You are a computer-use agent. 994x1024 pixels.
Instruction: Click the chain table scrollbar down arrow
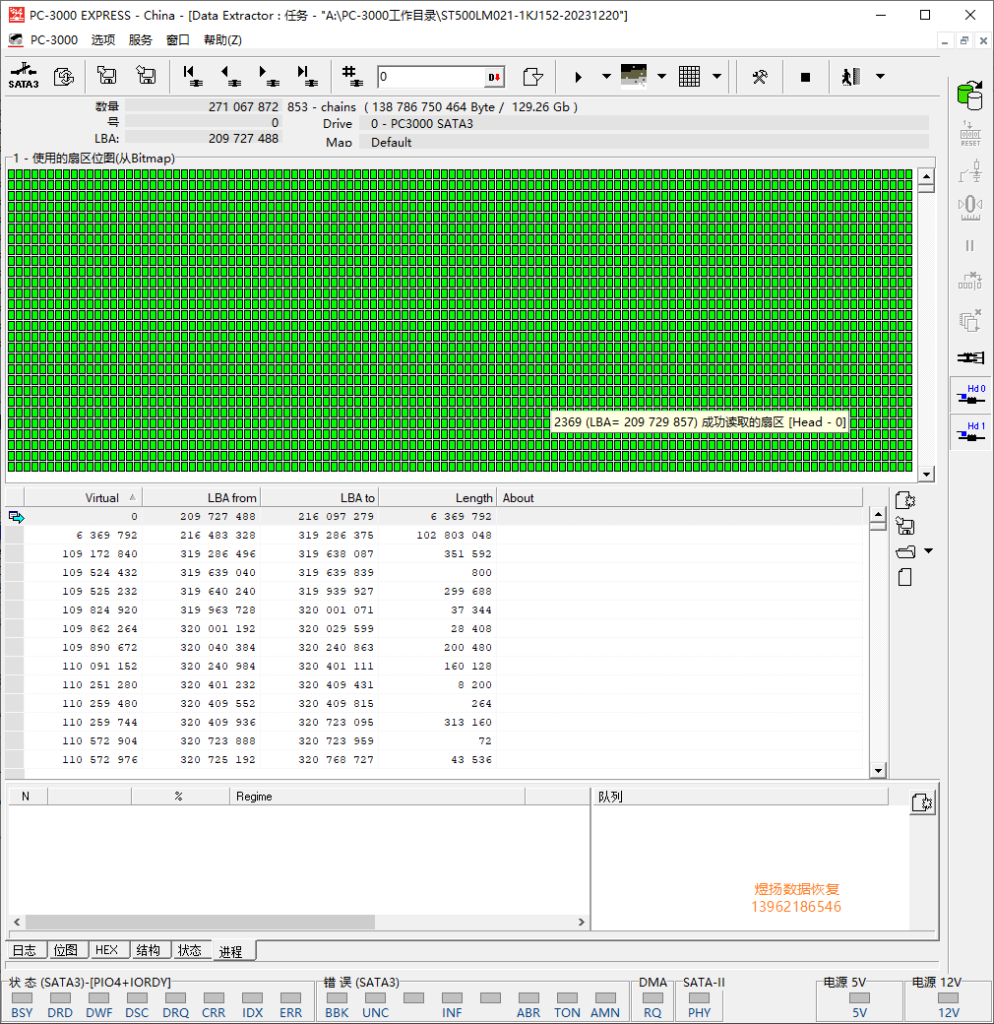point(878,771)
